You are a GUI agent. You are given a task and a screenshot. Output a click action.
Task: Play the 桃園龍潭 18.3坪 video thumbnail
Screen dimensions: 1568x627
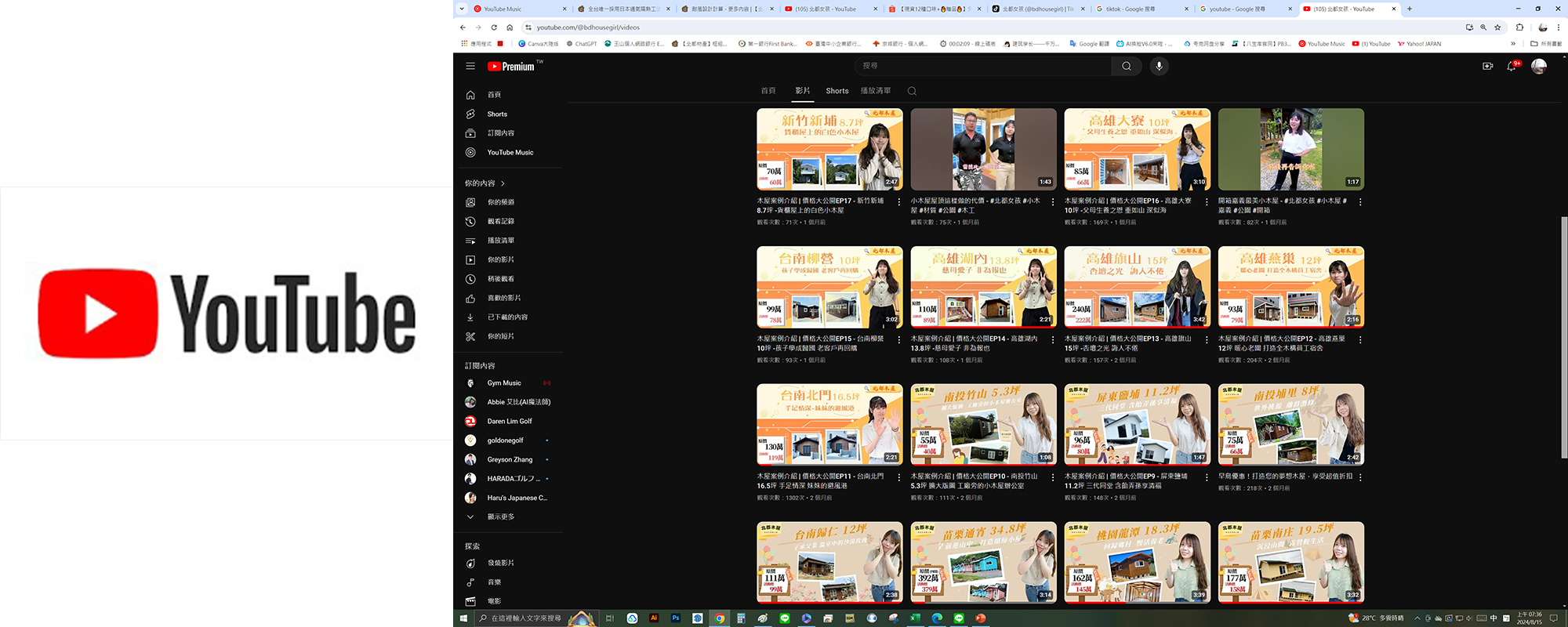coord(1137,562)
